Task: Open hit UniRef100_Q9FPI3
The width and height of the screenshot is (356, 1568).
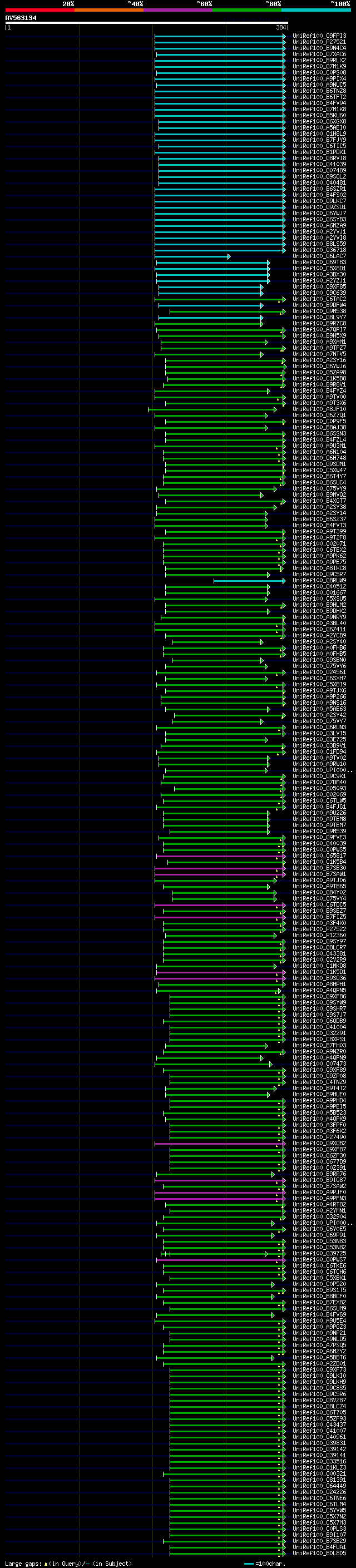Action: click(319, 36)
